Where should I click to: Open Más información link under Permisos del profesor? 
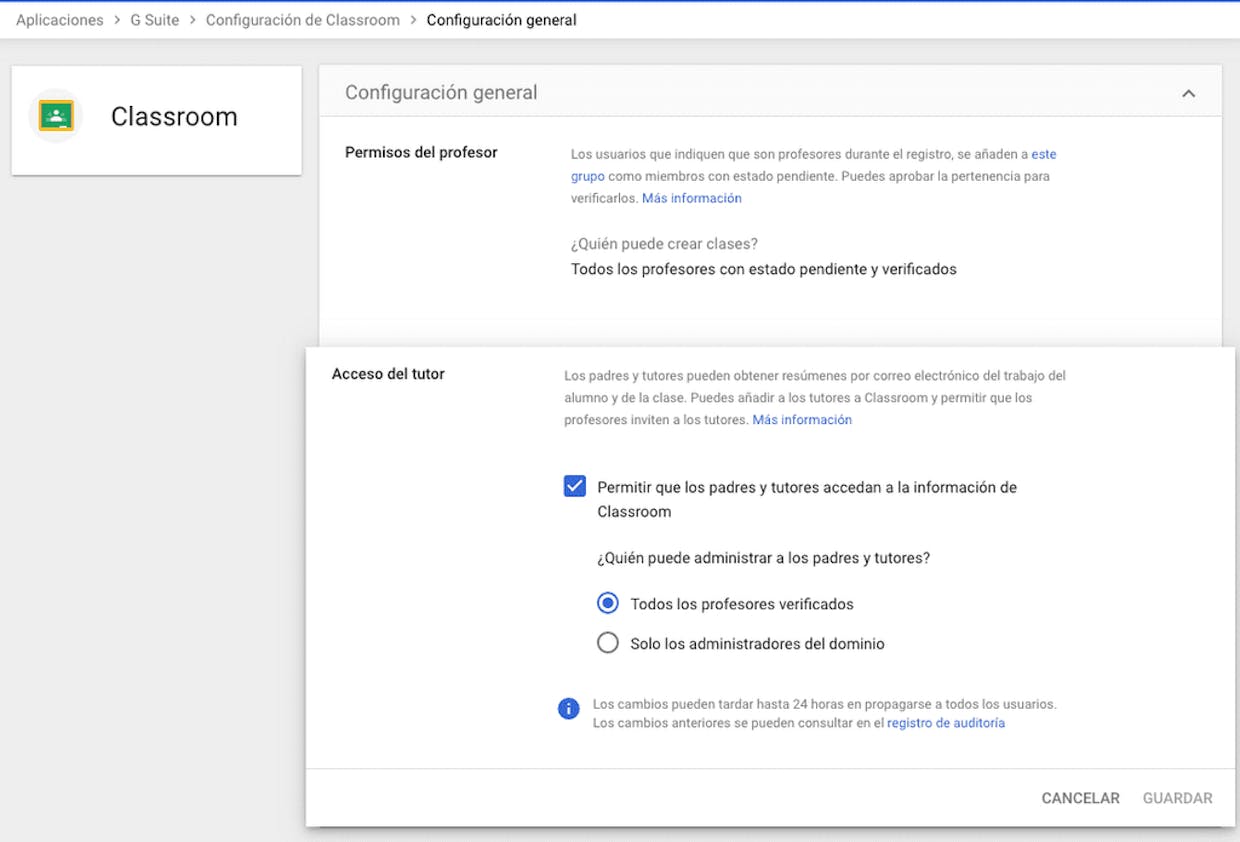click(692, 198)
